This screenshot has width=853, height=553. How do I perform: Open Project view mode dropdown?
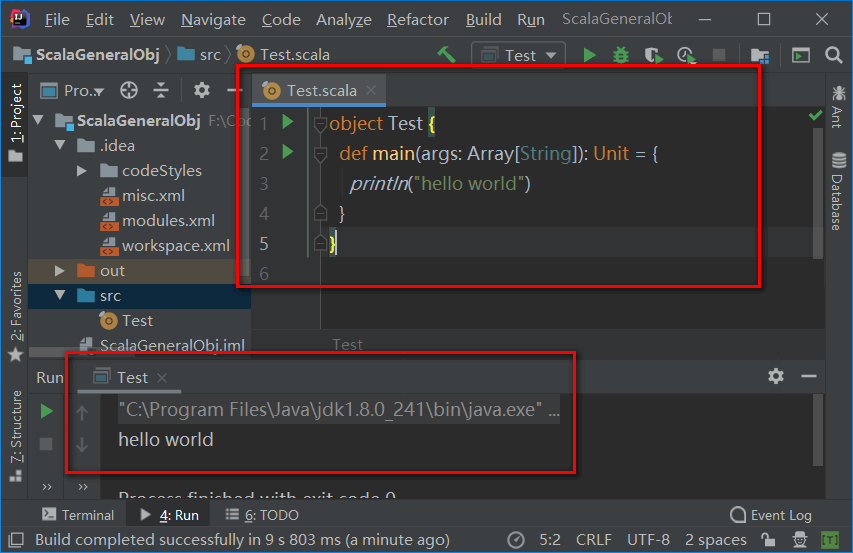tap(72, 90)
